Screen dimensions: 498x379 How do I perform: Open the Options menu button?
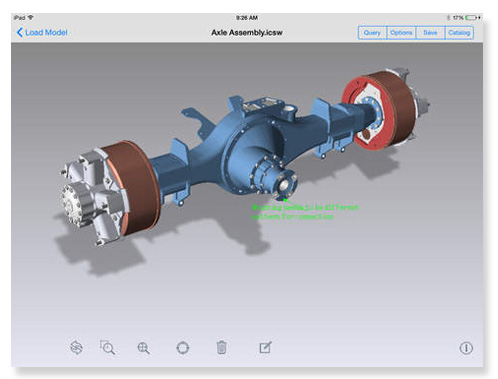point(401,33)
